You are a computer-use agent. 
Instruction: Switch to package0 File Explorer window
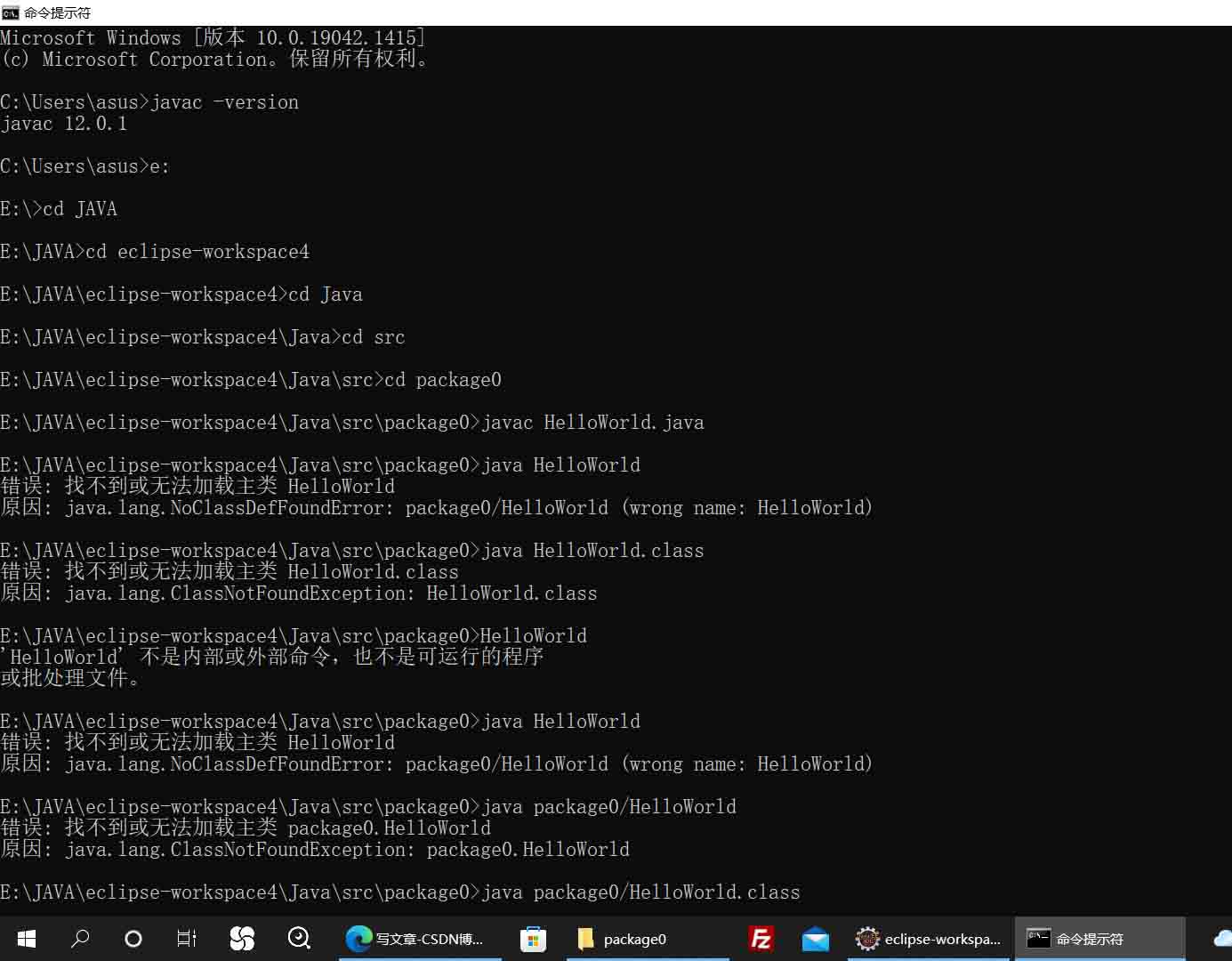[x=647, y=939]
